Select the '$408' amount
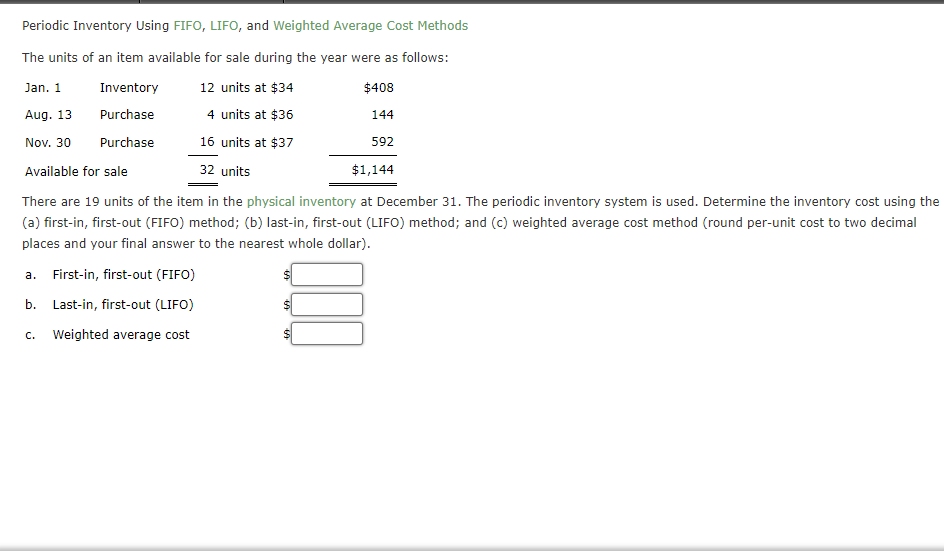The height and width of the screenshot is (551, 944). [379, 88]
